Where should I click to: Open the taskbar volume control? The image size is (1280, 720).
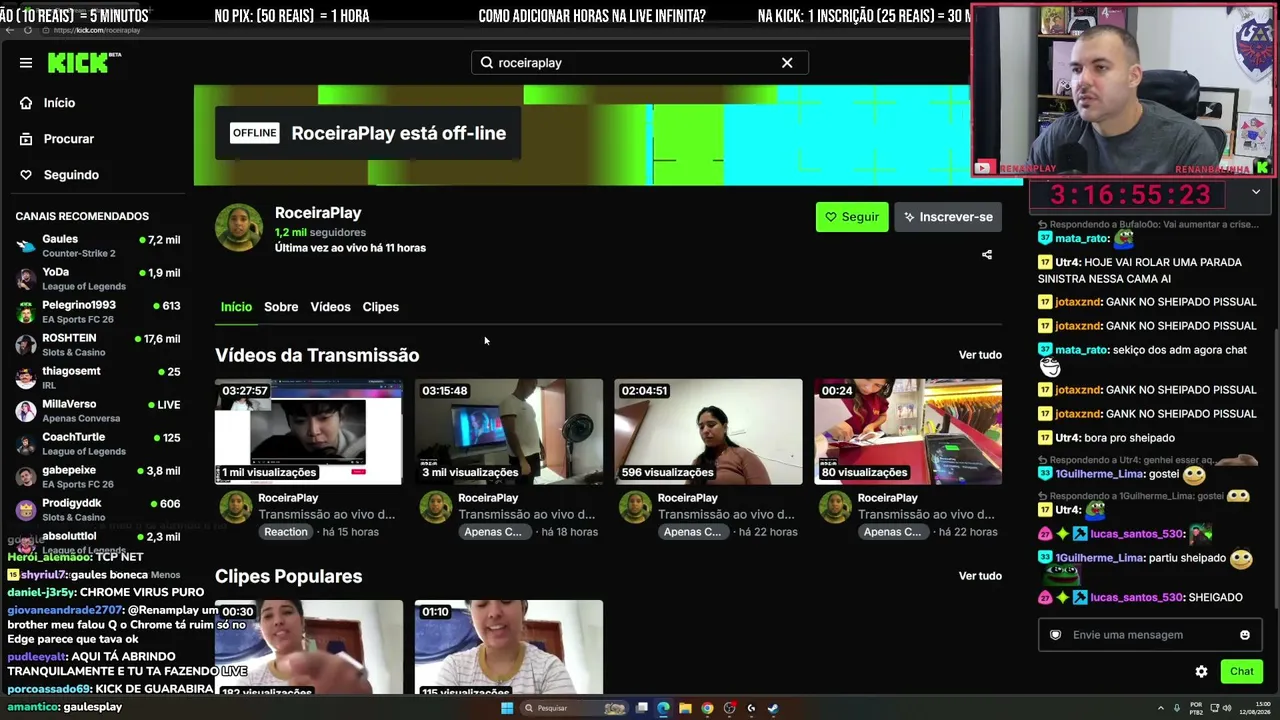1228,708
